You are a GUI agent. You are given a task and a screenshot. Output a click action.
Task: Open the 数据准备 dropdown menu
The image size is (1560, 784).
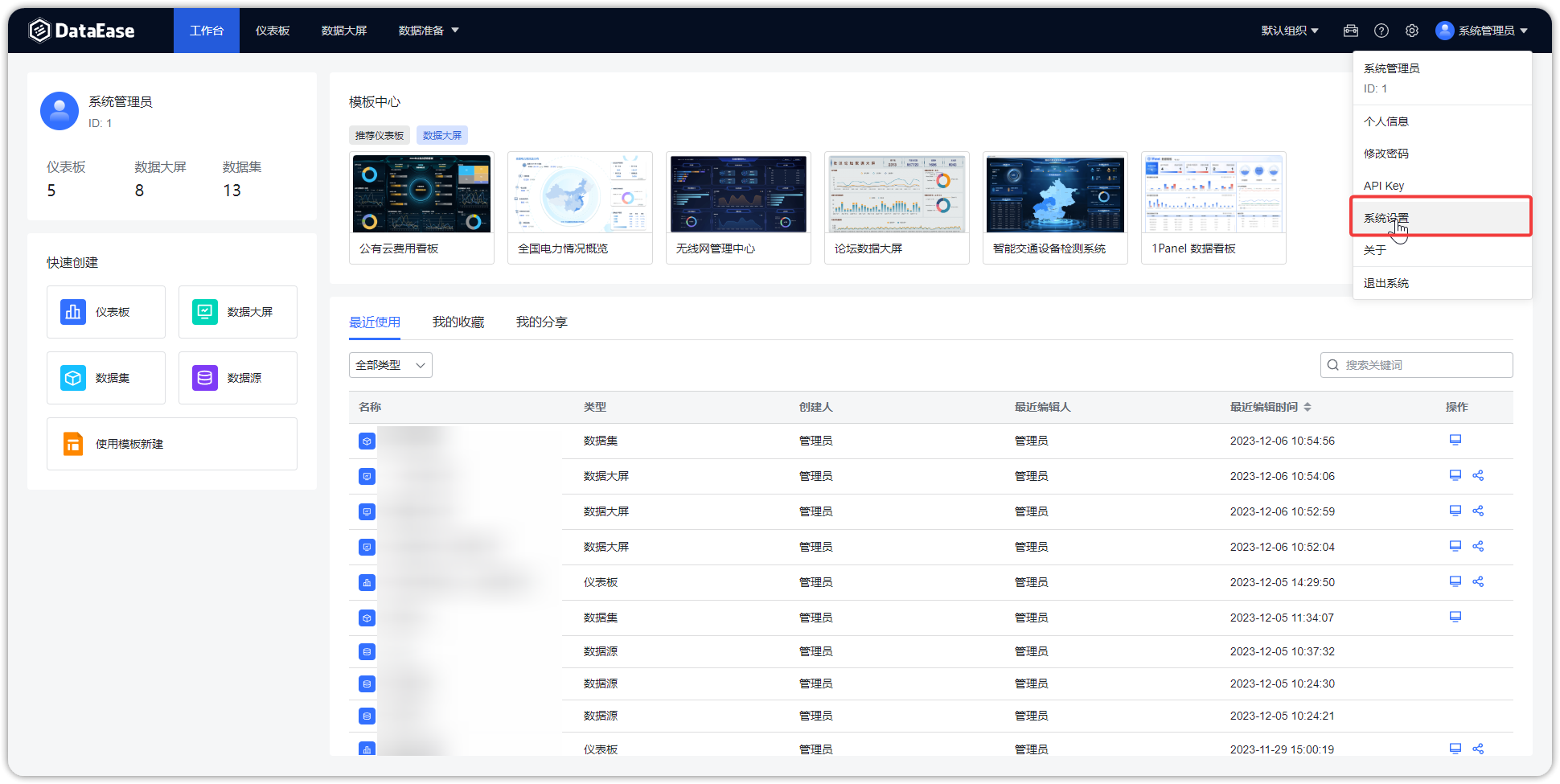point(429,30)
